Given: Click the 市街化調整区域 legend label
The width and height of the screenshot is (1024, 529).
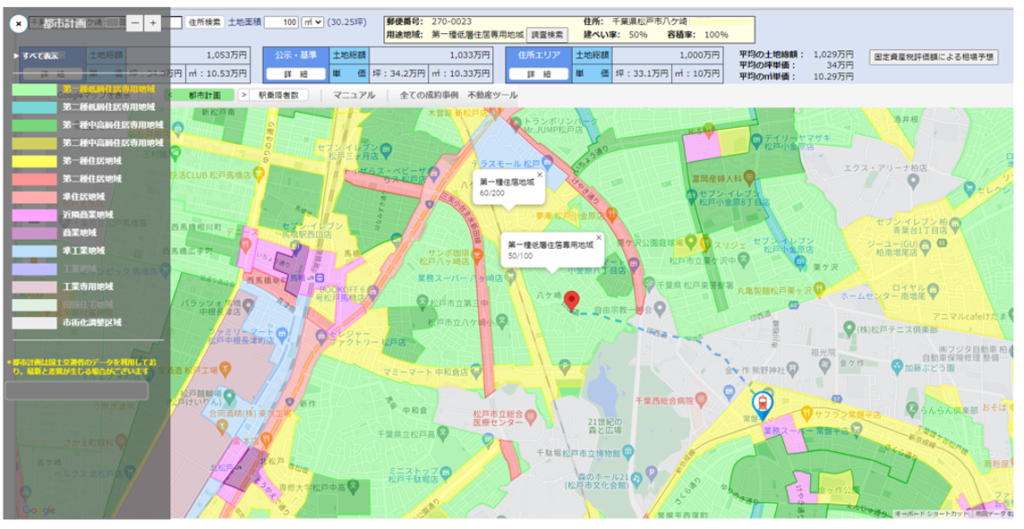Looking at the screenshot, I should pos(92,323).
